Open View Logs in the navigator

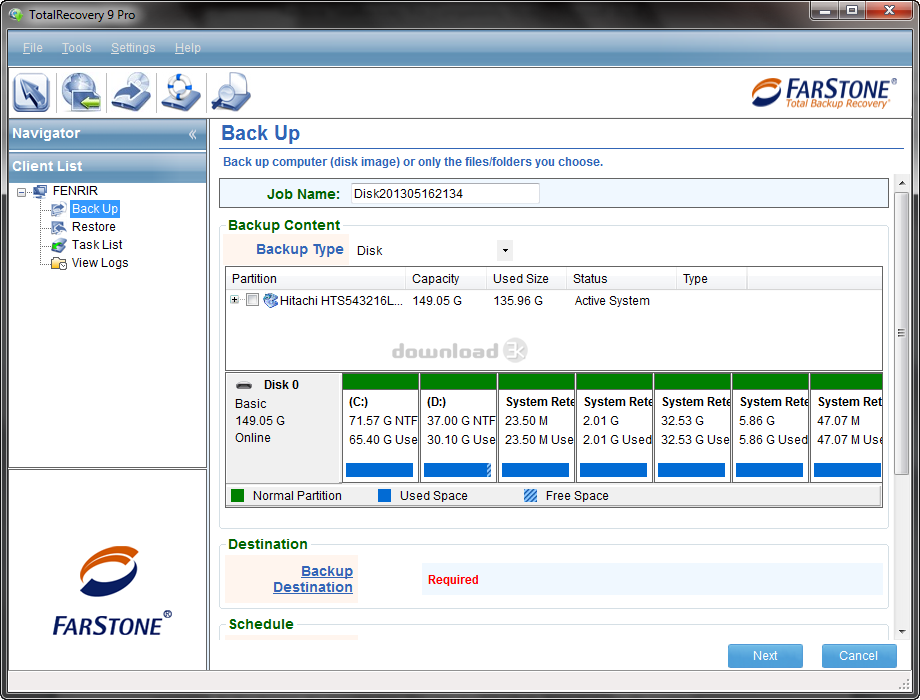(x=99, y=263)
